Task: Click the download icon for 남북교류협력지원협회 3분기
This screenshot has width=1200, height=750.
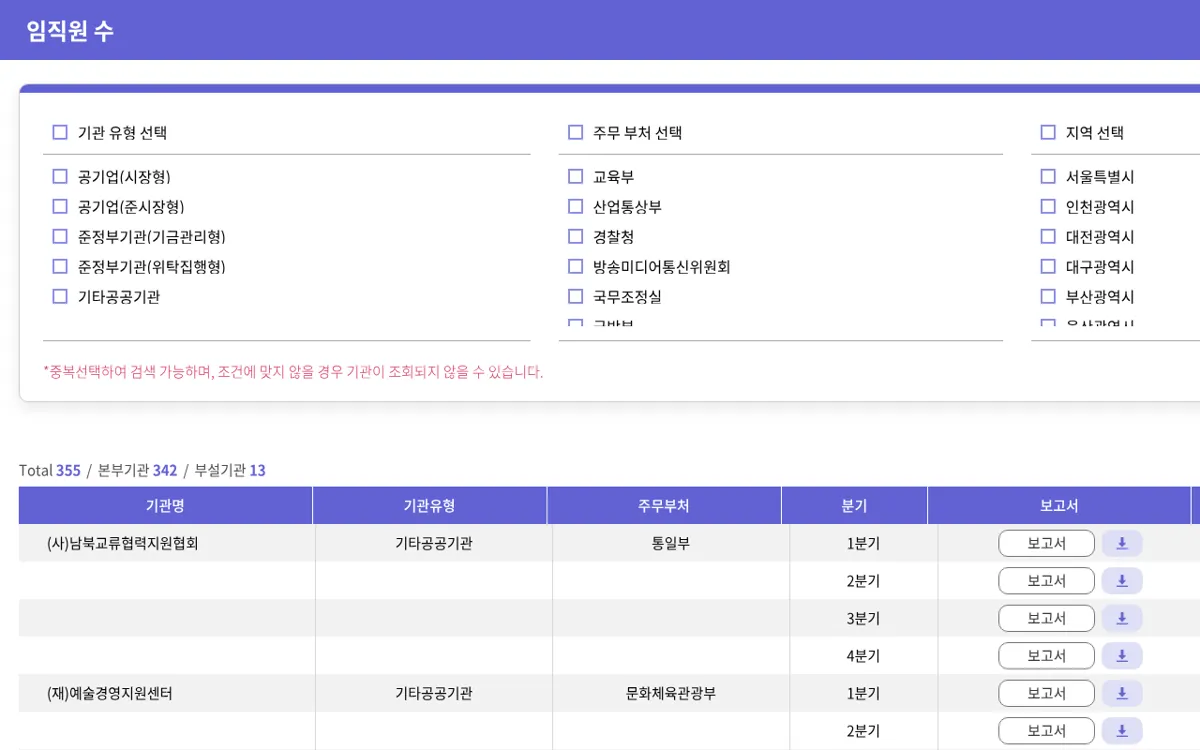Action: (1122, 619)
